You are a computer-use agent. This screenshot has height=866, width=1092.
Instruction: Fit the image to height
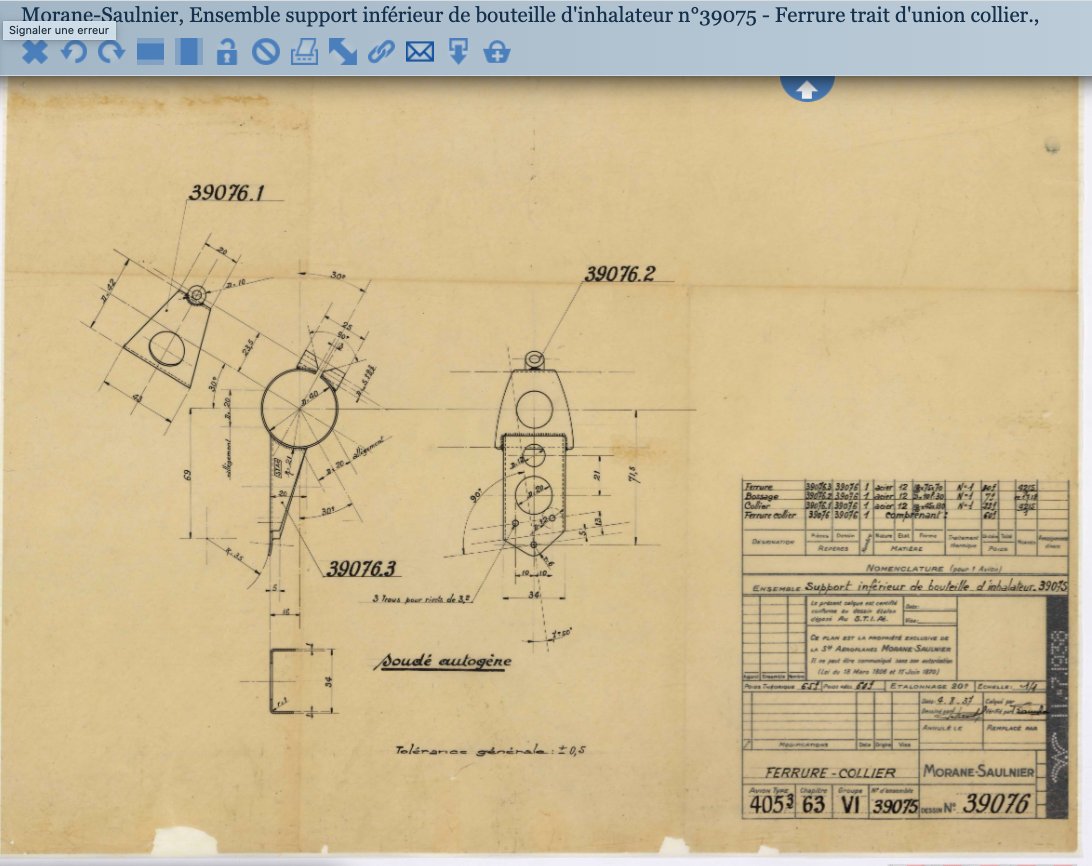[189, 52]
